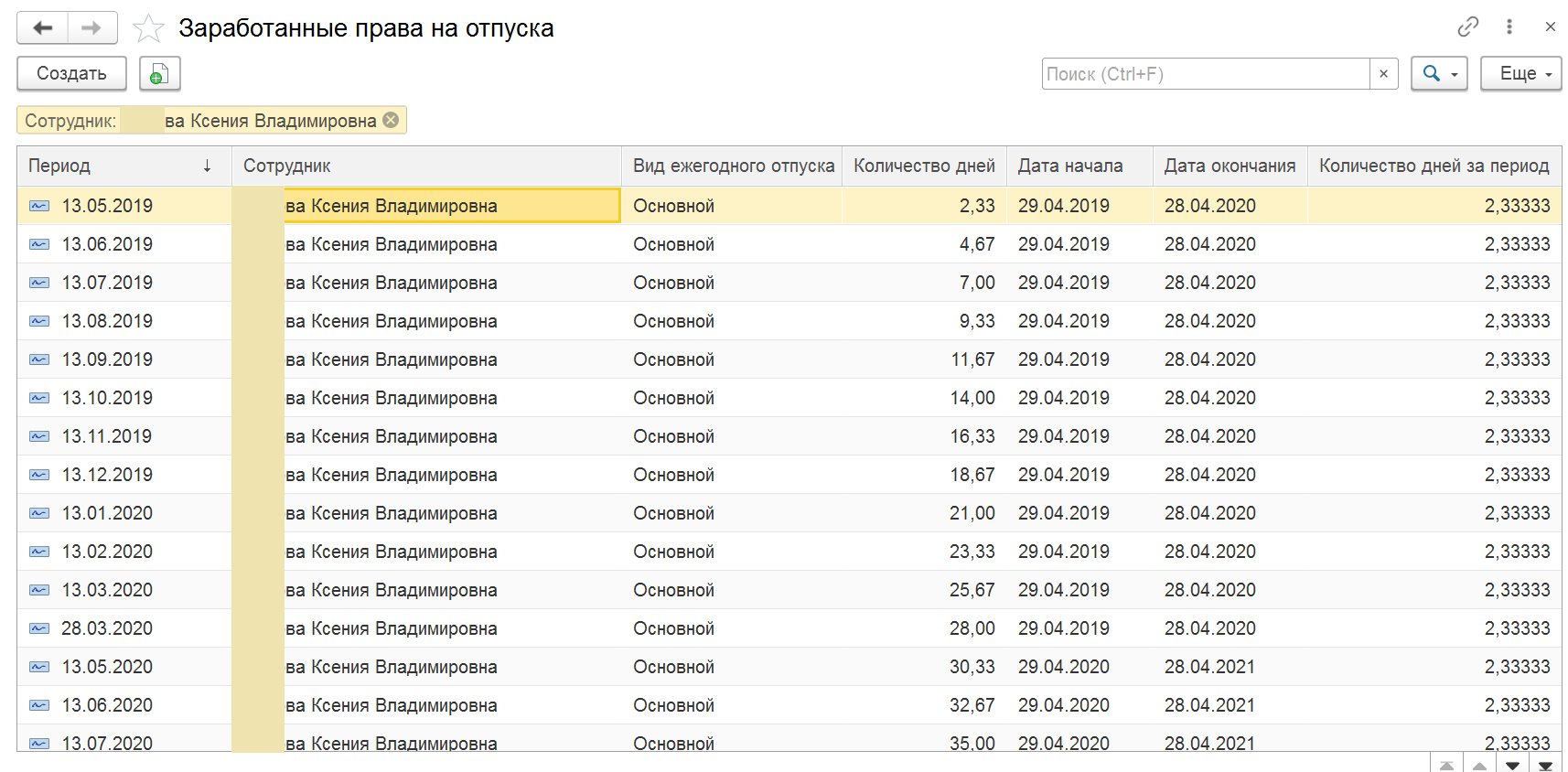Open the magnifier search dropdown
This screenshot has width=1568, height=772.
click(x=1439, y=73)
